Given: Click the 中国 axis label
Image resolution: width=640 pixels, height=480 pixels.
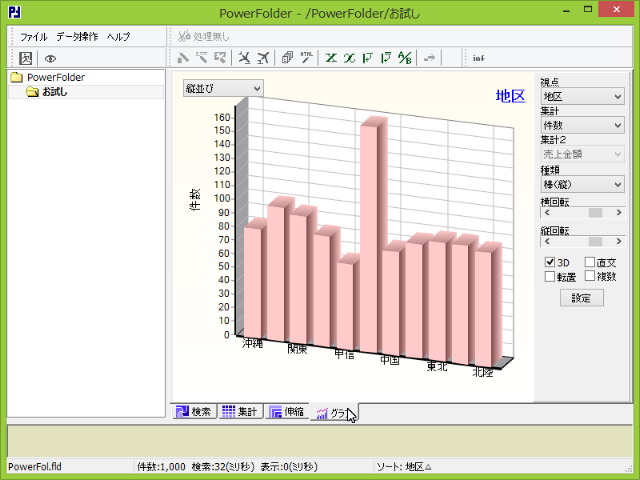Looking at the screenshot, I should click(x=390, y=360).
